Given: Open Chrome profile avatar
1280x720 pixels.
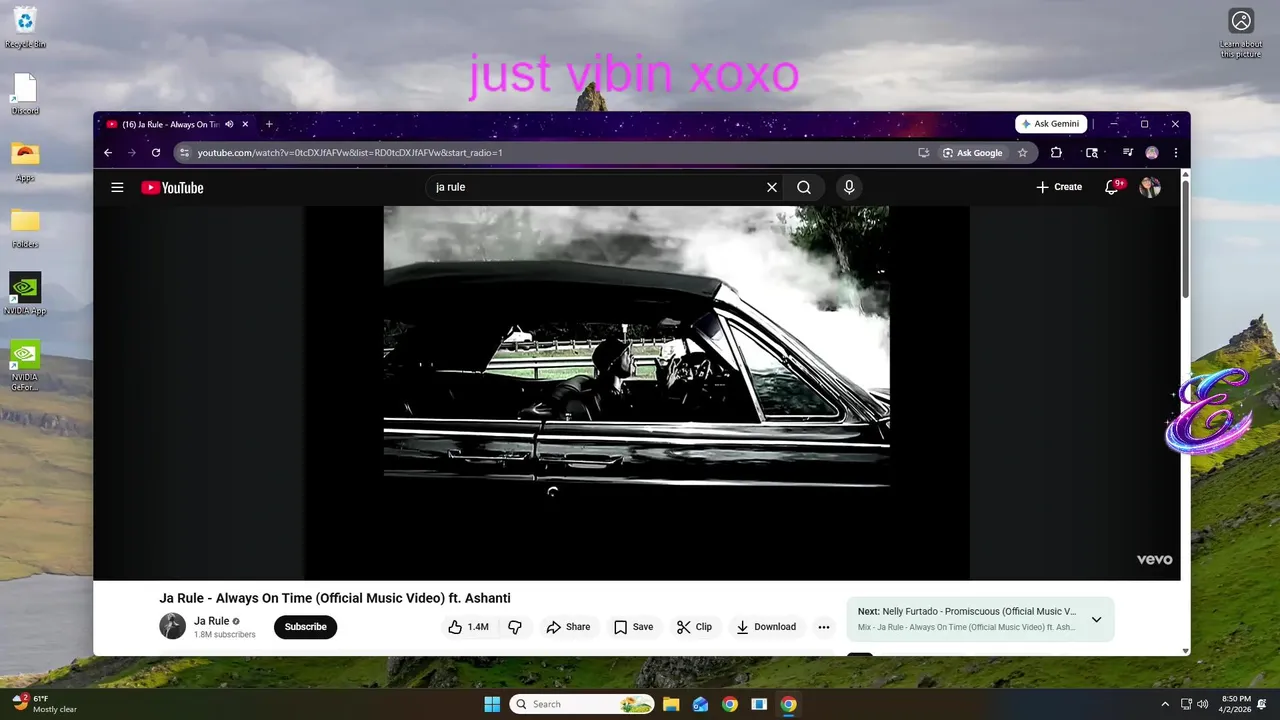Looking at the screenshot, I should click(1152, 153).
